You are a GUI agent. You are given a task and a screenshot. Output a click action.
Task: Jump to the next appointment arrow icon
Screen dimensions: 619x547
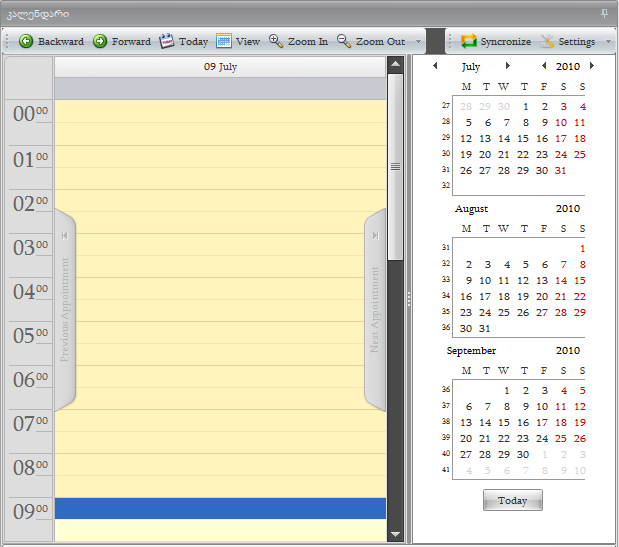(x=375, y=236)
